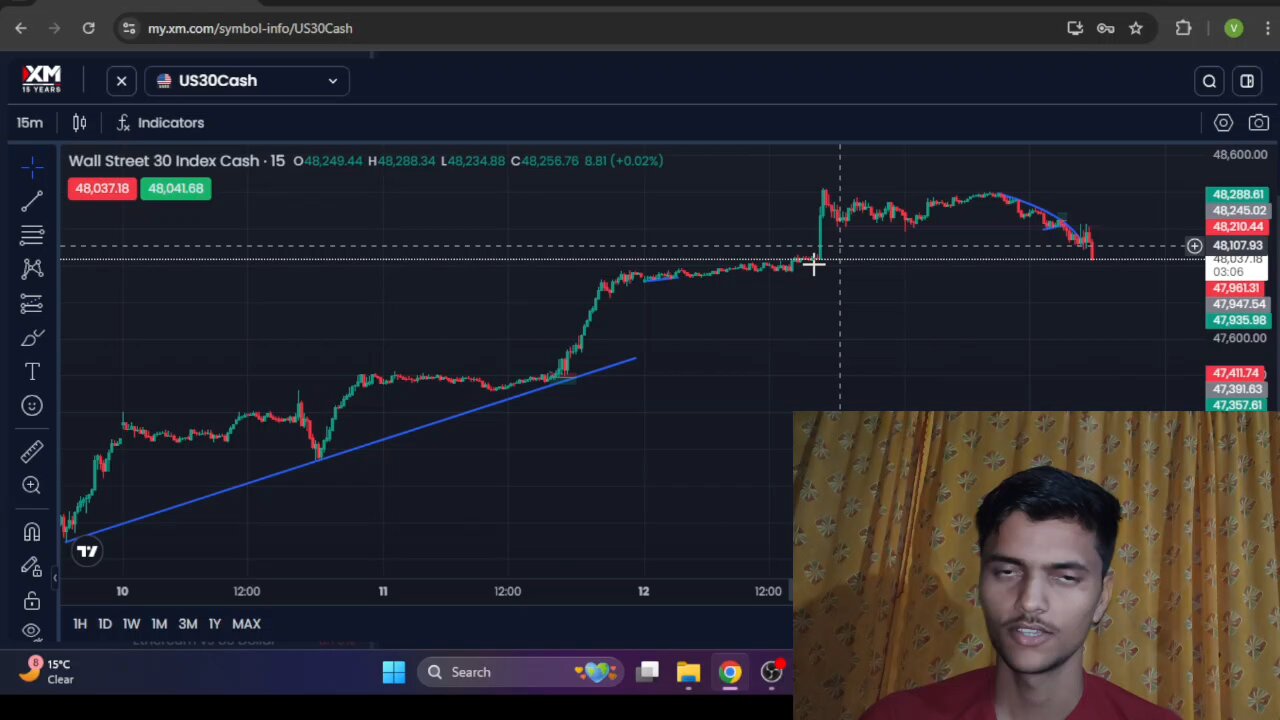Screen dimensions: 1280x720
Task: Open the Indicators panel
Action: click(x=160, y=122)
